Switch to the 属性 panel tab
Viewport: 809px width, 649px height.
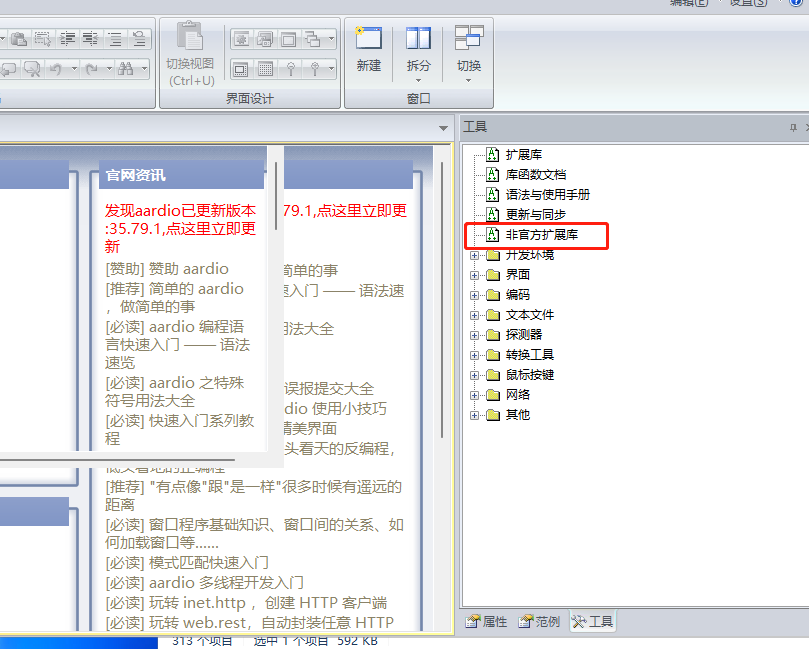pos(487,622)
